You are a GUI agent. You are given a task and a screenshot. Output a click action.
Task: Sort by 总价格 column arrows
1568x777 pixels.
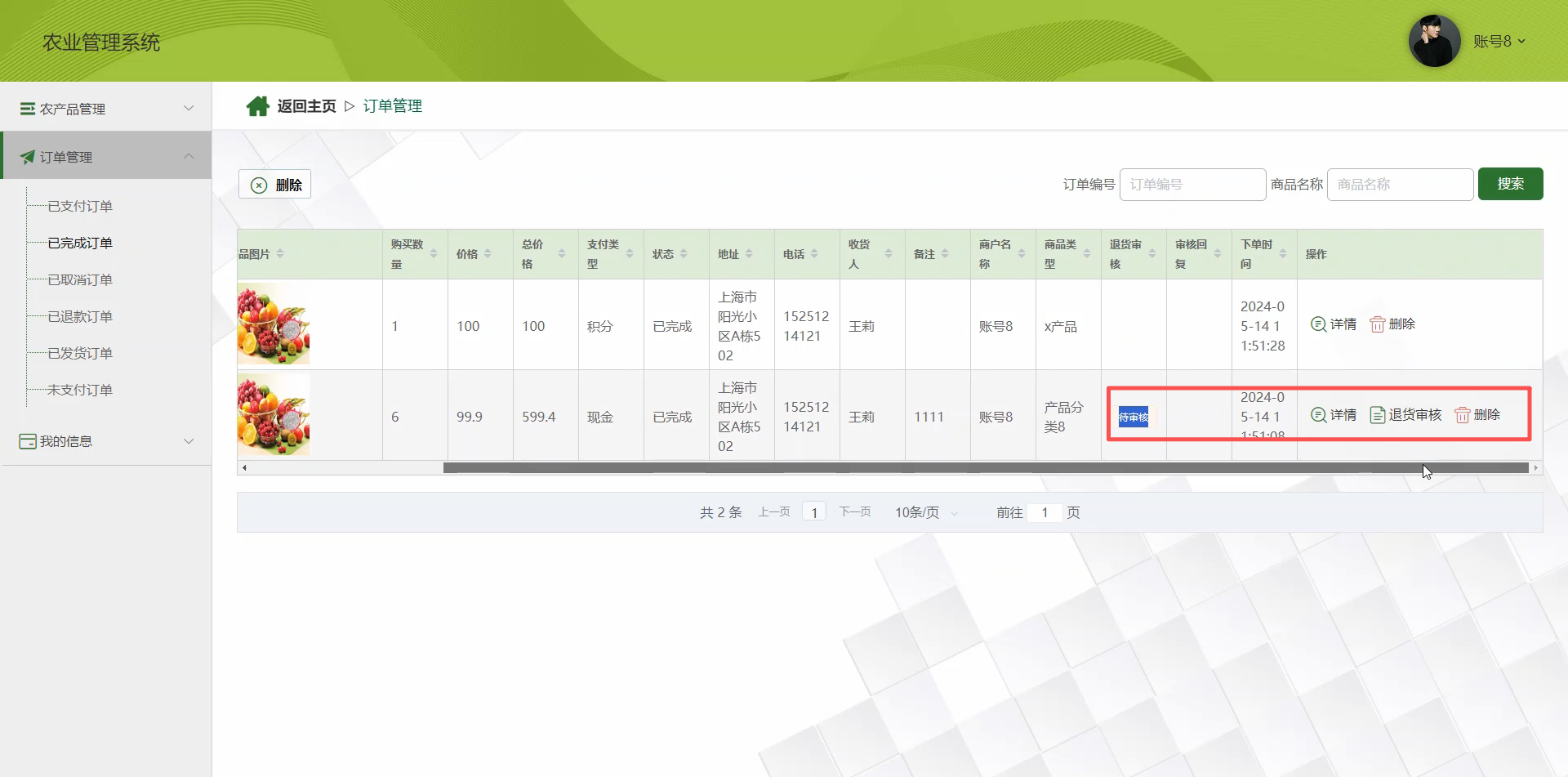(562, 254)
